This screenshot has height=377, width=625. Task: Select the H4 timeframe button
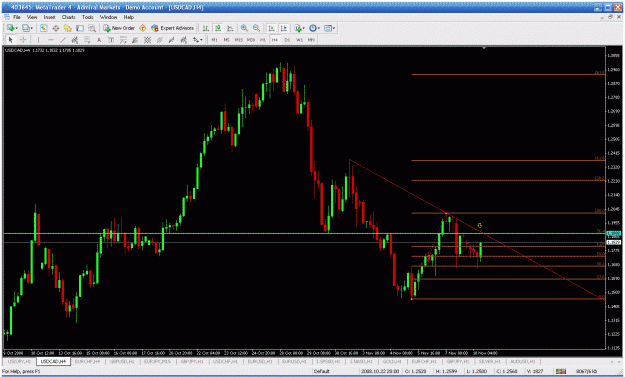click(275, 40)
